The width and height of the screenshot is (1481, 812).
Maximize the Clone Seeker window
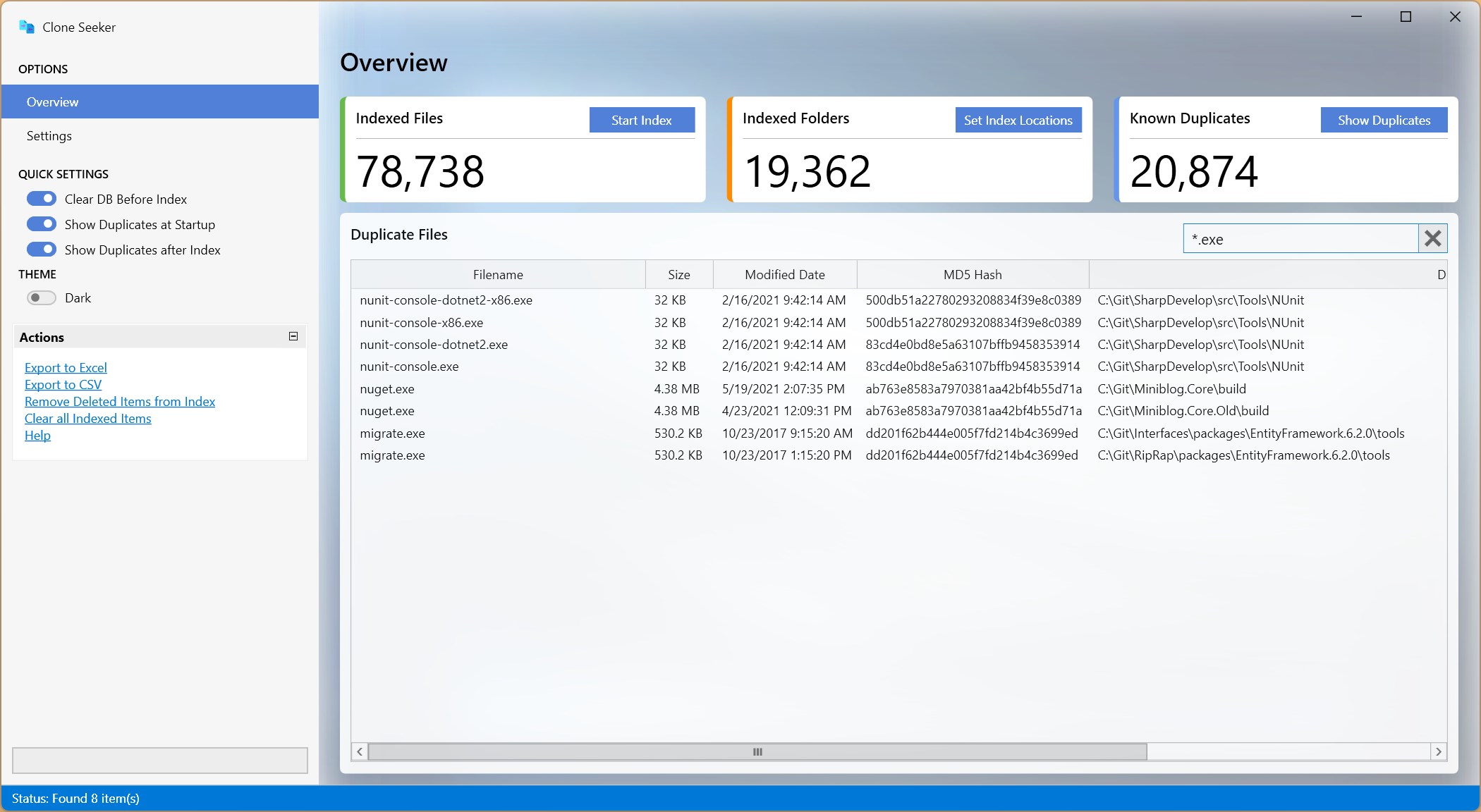(x=1406, y=17)
